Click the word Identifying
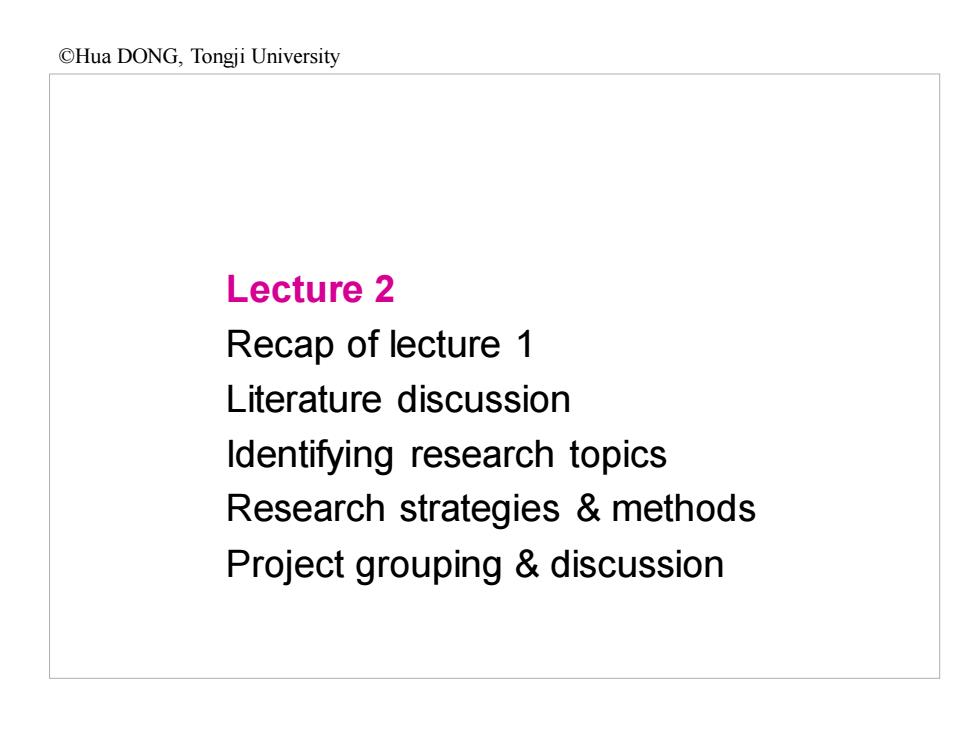 [x=309, y=455]
